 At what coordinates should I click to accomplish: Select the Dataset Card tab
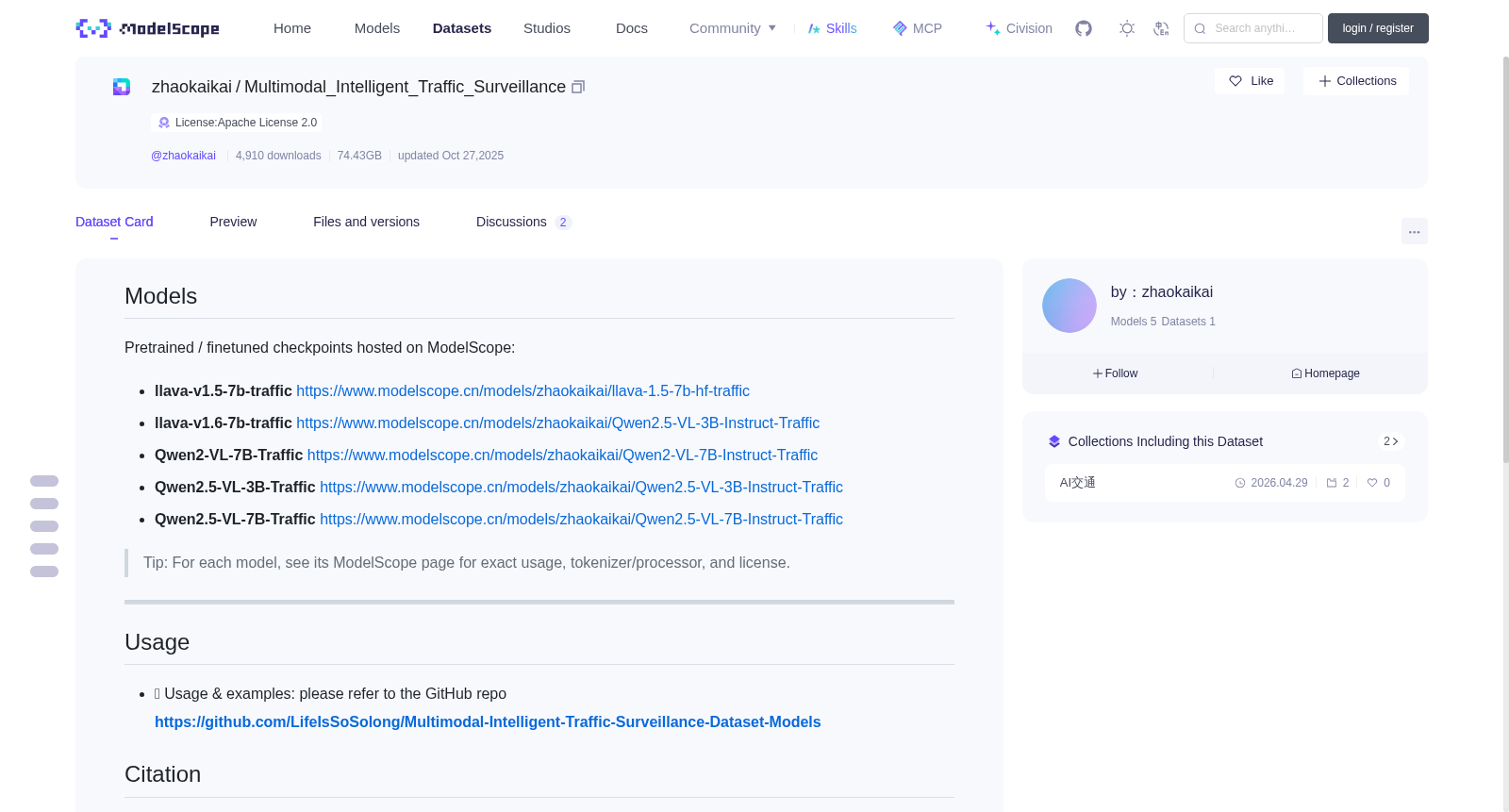[114, 222]
